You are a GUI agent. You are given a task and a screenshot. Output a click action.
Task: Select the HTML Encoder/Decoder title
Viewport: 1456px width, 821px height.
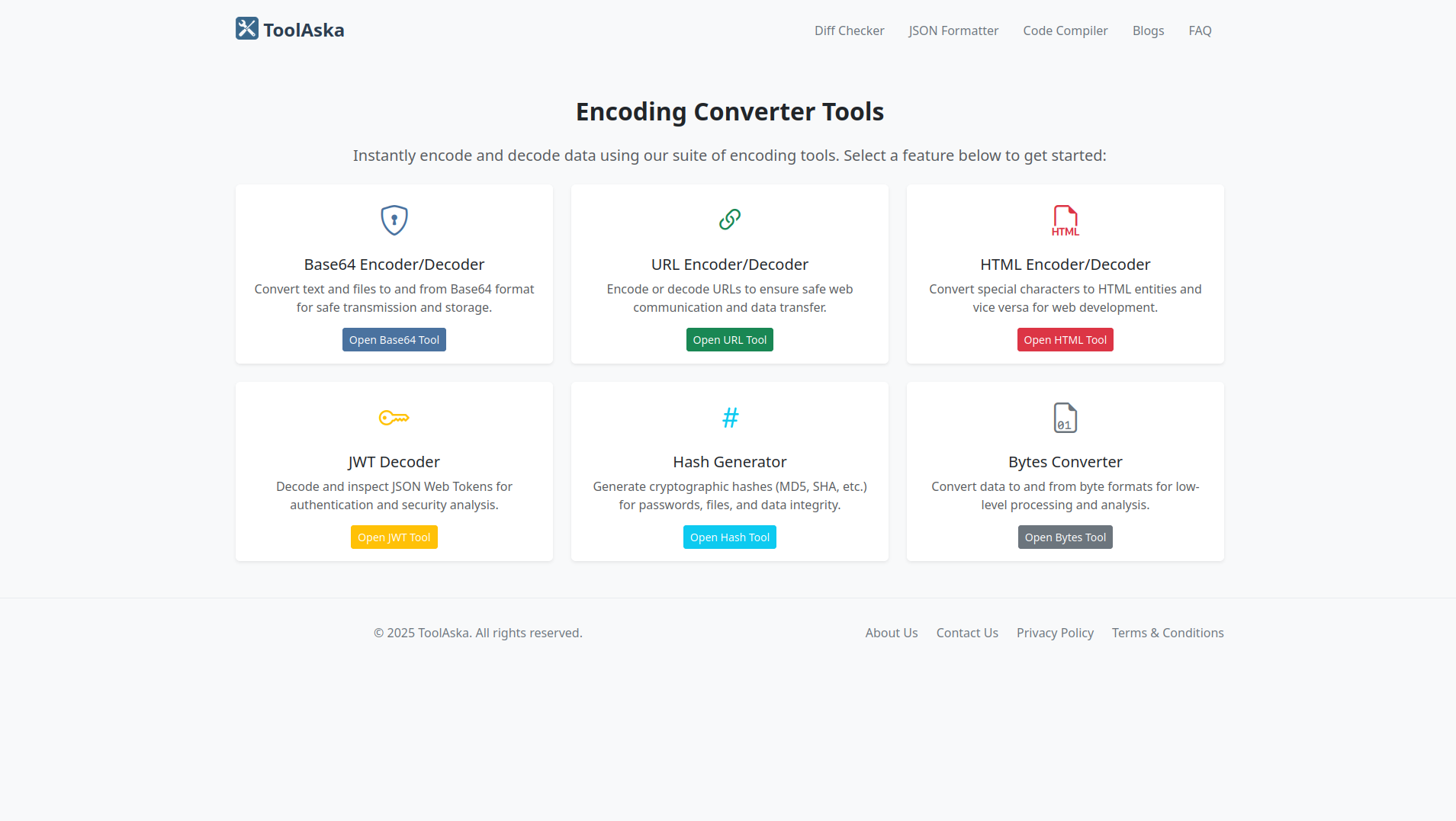(x=1065, y=265)
